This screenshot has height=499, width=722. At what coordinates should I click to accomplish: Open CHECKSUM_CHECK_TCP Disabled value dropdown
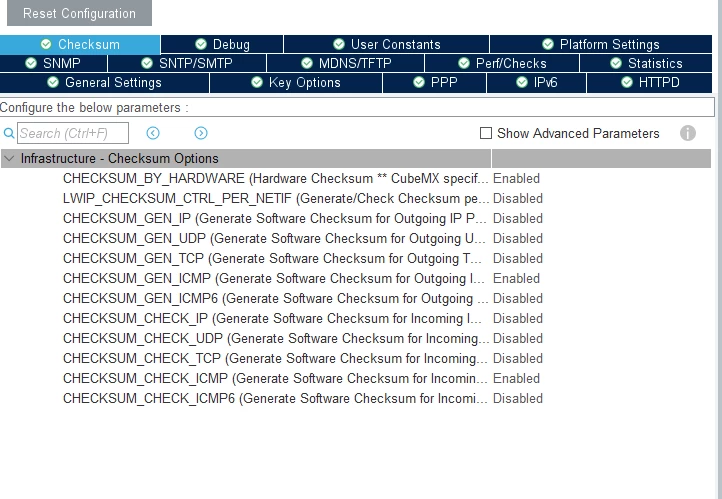pos(518,359)
